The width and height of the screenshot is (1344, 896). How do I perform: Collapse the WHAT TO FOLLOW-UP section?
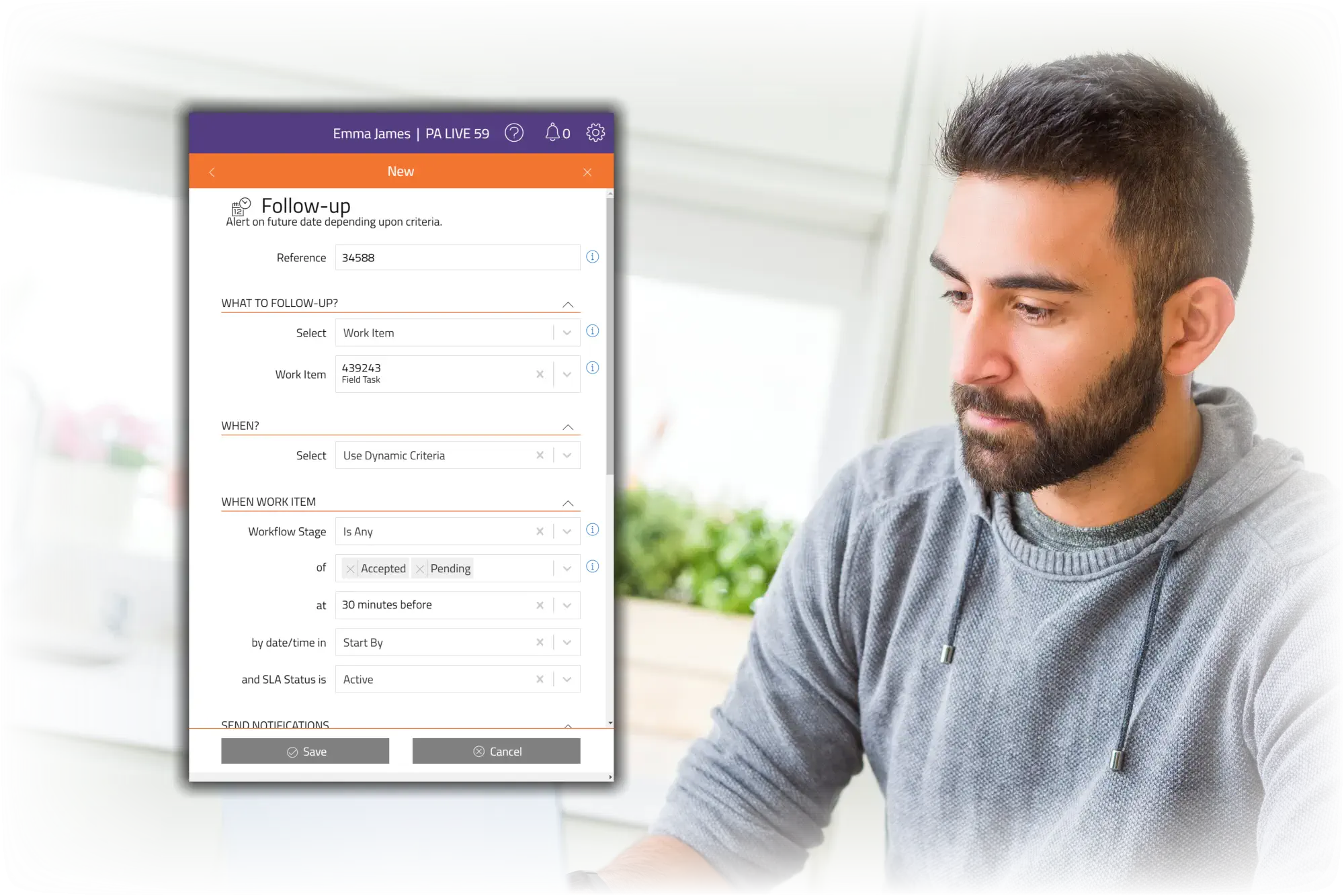pyautogui.click(x=568, y=304)
